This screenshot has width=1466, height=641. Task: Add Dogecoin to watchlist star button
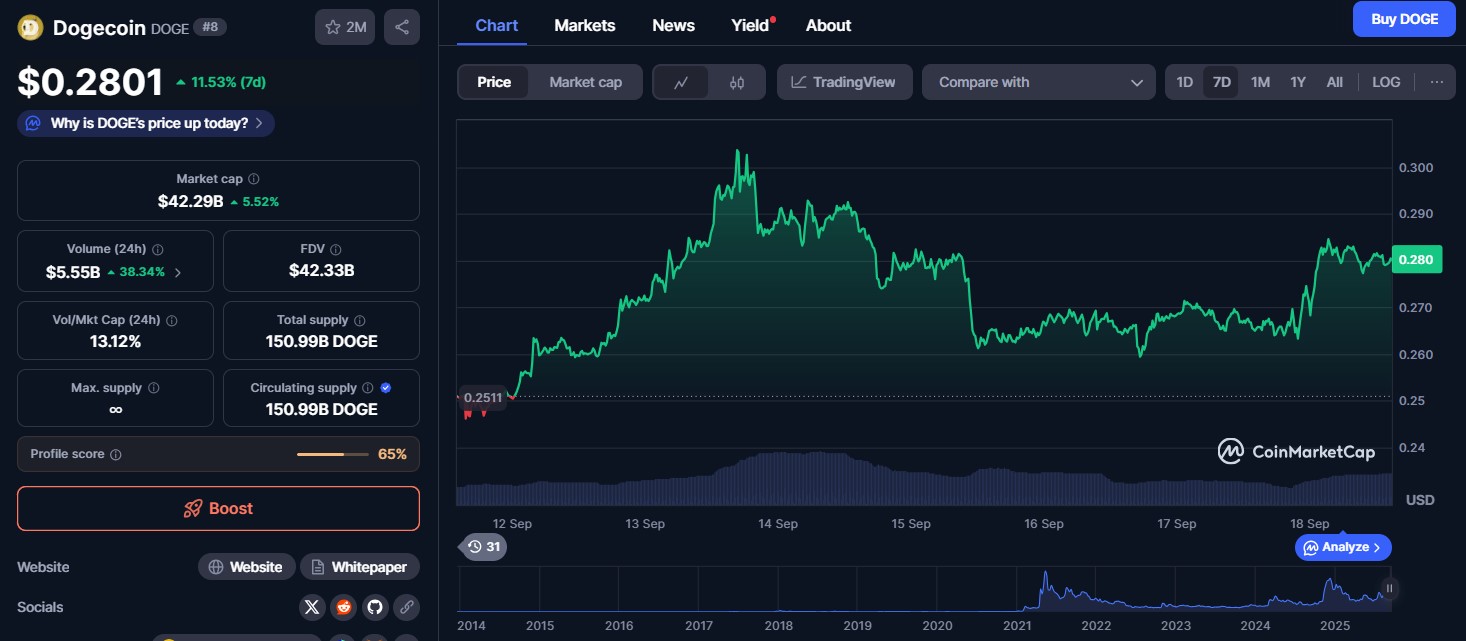[x=345, y=27]
